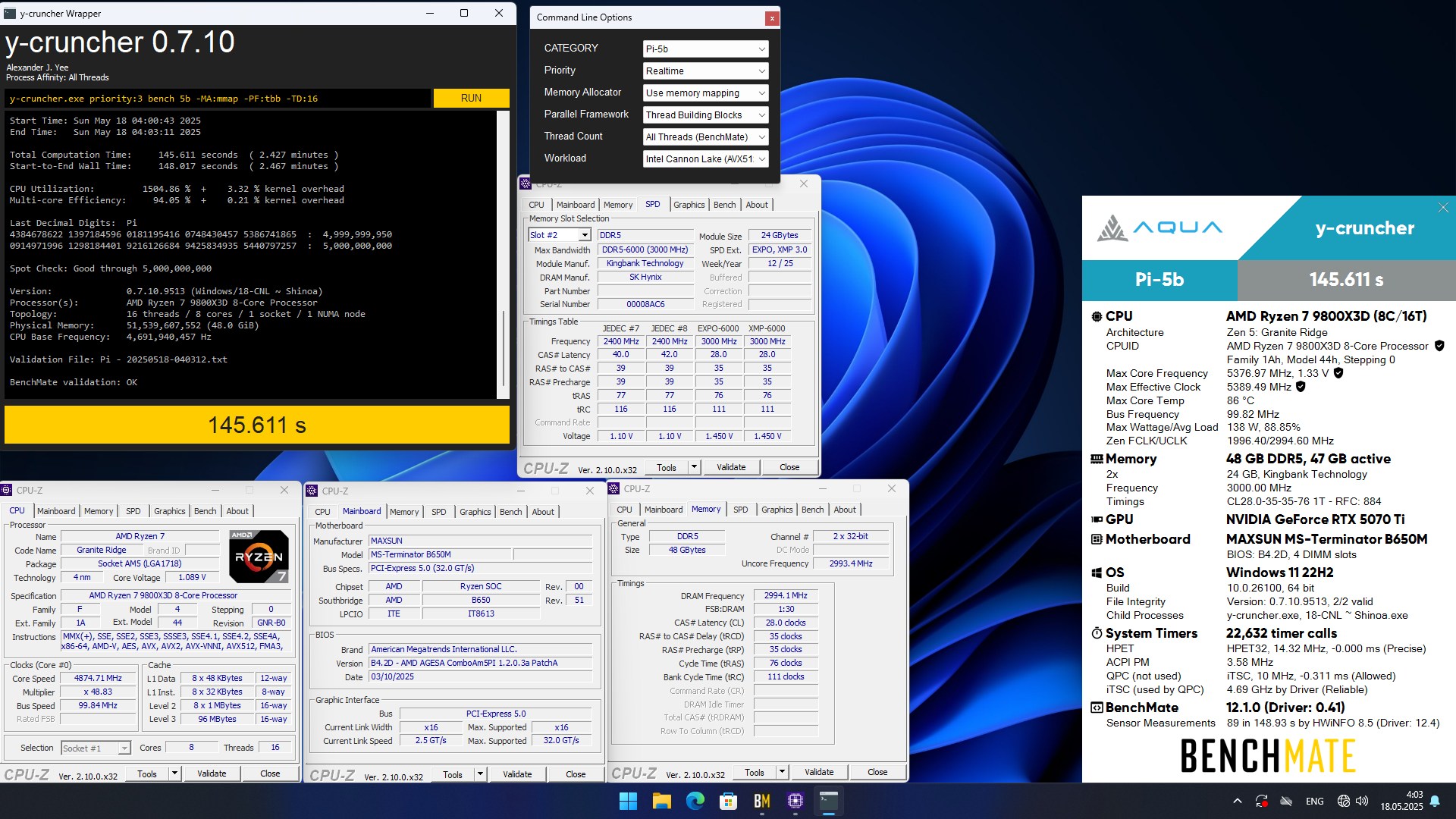Click Max Effective Clock verified shield
This screenshot has width=1456, height=819.
[x=1301, y=387]
